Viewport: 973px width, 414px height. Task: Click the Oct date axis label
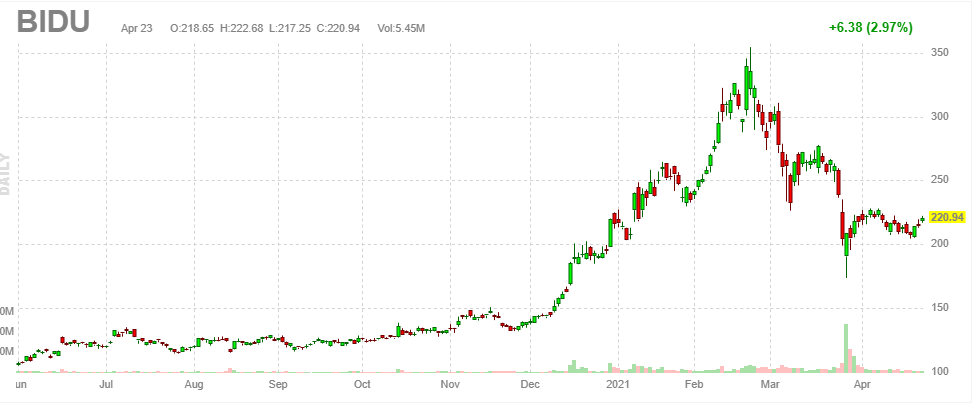pos(362,385)
